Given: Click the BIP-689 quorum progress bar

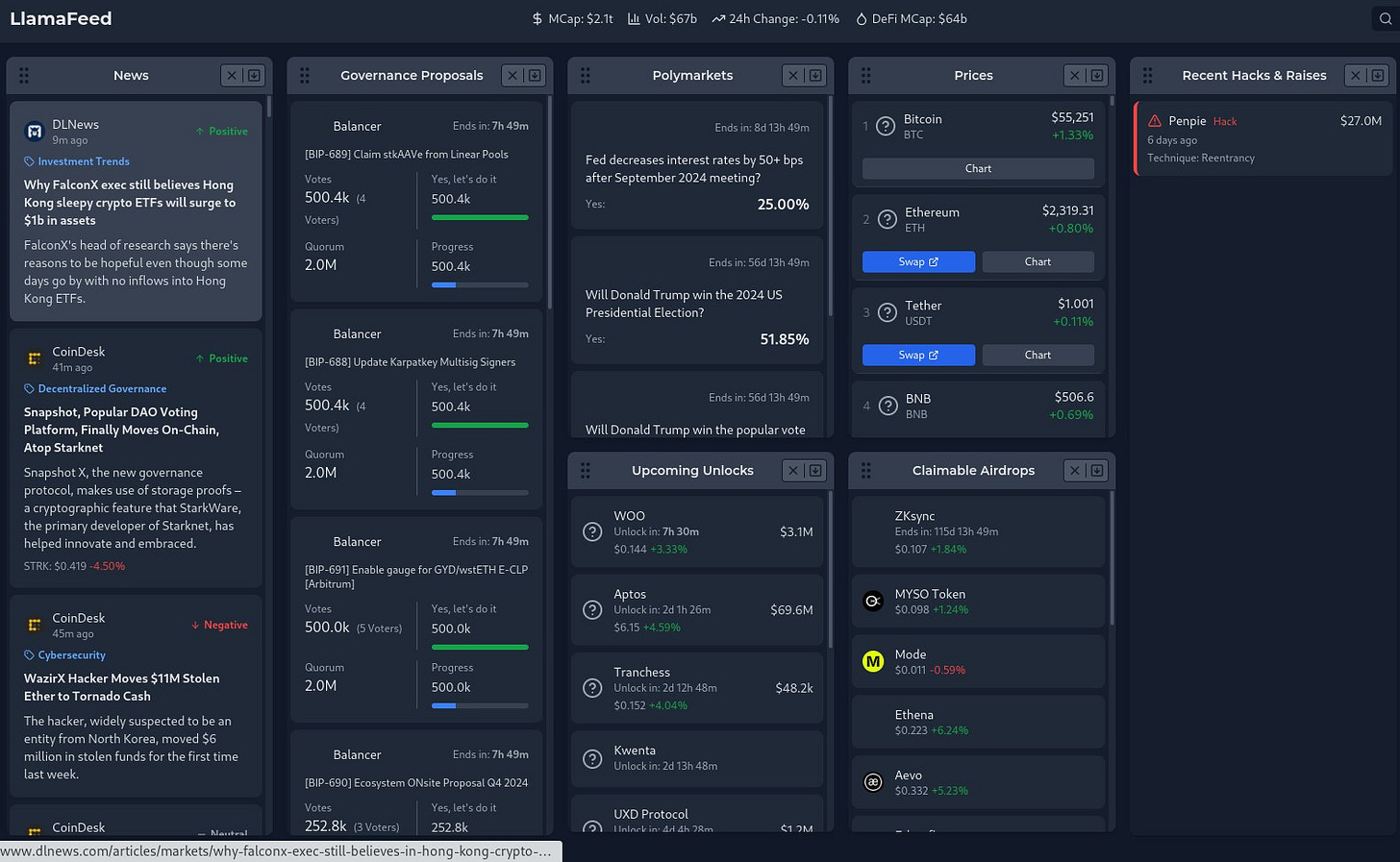Looking at the screenshot, I should click(480, 284).
